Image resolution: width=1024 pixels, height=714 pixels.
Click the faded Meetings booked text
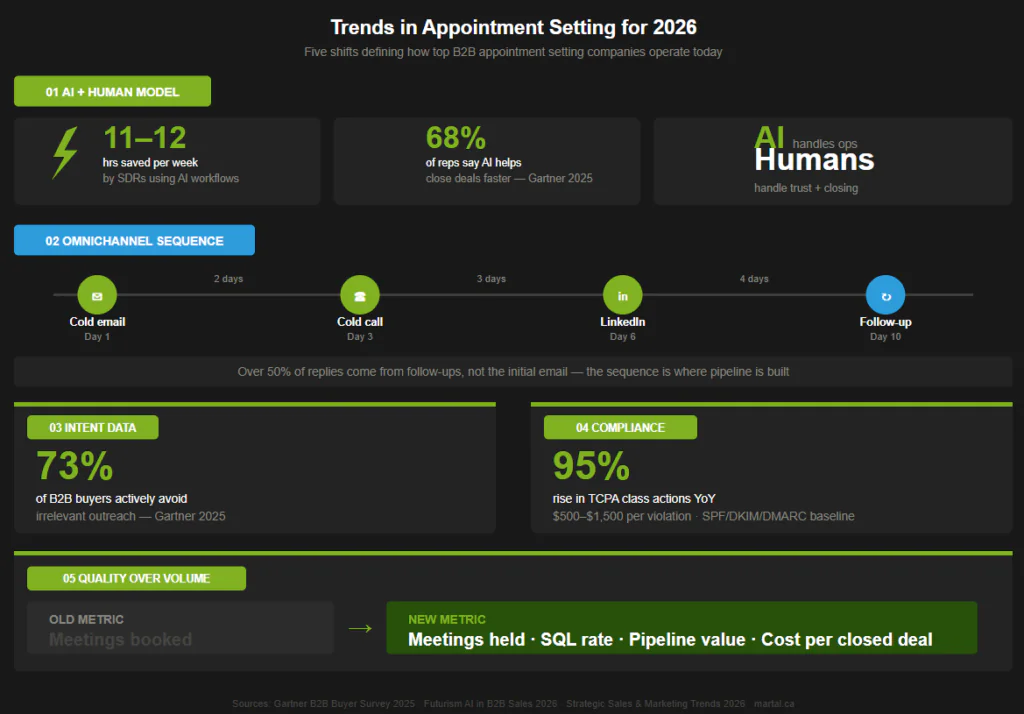coord(121,640)
